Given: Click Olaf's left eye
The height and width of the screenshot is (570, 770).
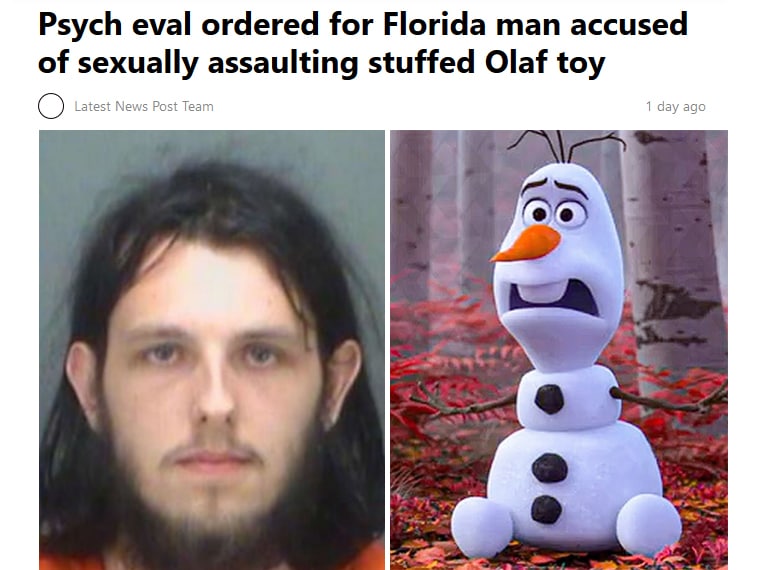Looking at the screenshot, I should click(x=538, y=214).
